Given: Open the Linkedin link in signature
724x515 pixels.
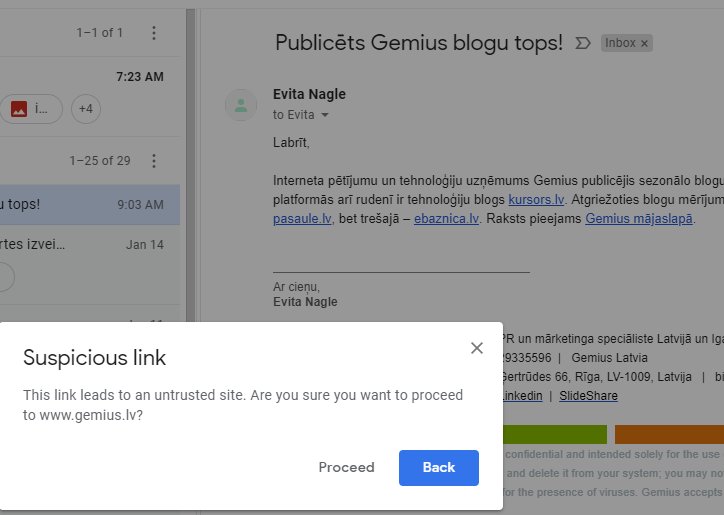Looking at the screenshot, I should point(523,396).
